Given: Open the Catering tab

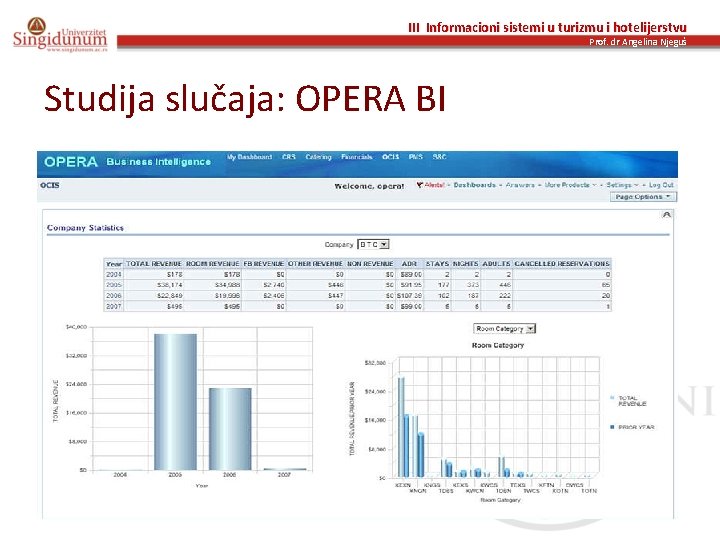Looking at the screenshot, I should point(318,157).
